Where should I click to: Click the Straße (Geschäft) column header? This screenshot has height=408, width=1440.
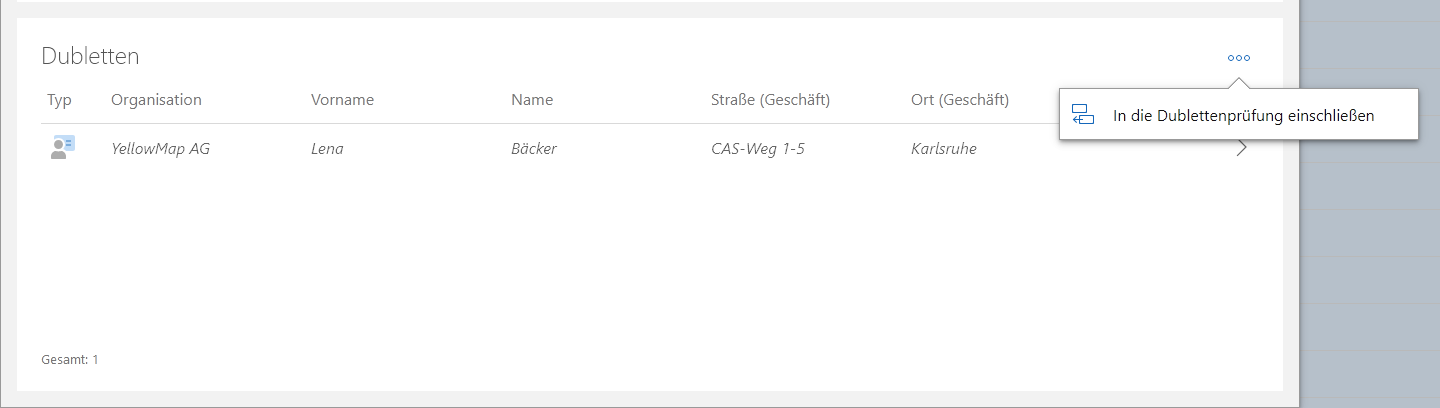pyautogui.click(x=770, y=100)
